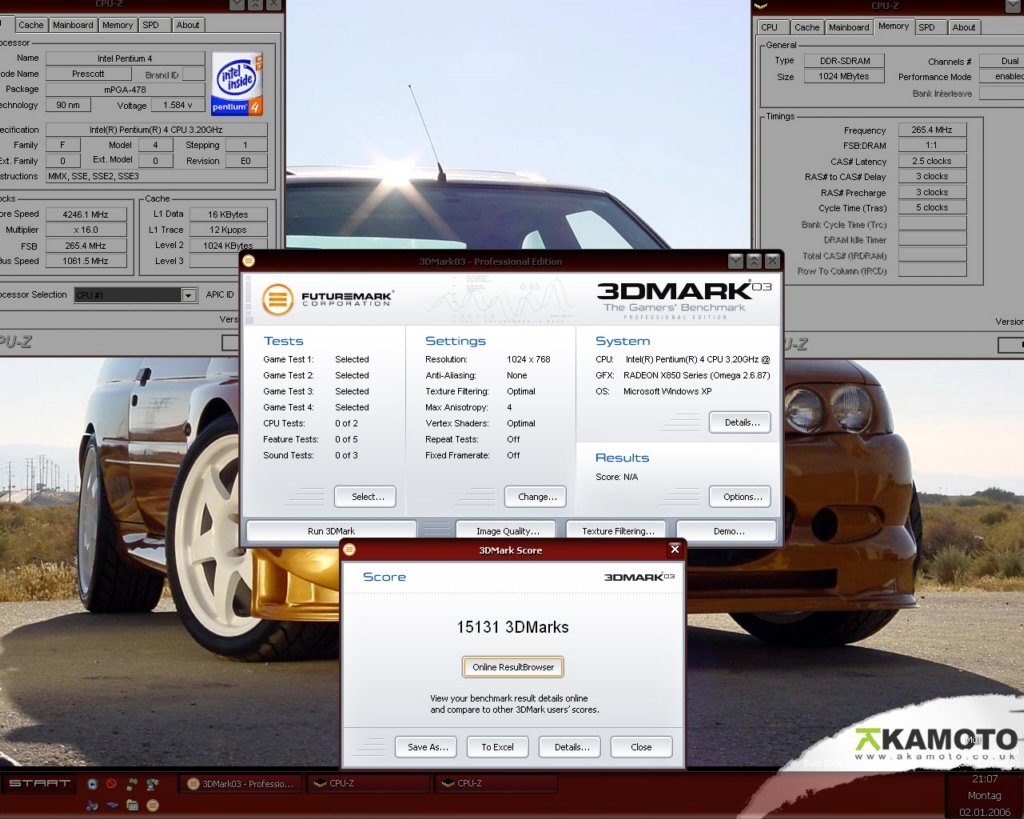The image size is (1024, 819).
Task: Open Image Quality... tool
Action: click(x=507, y=531)
